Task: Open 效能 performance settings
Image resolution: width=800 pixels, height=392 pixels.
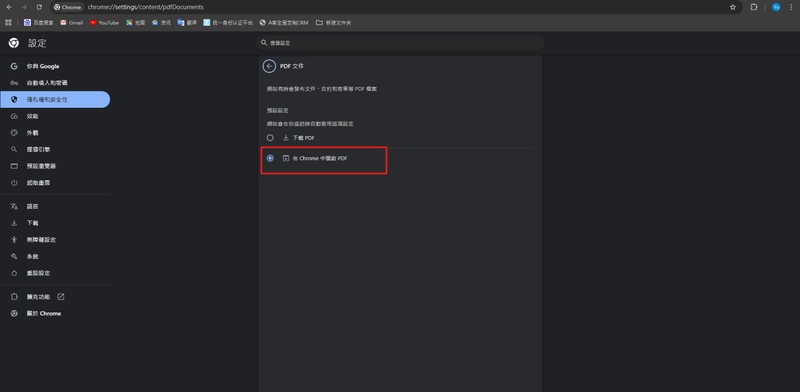Action: tap(55, 116)
